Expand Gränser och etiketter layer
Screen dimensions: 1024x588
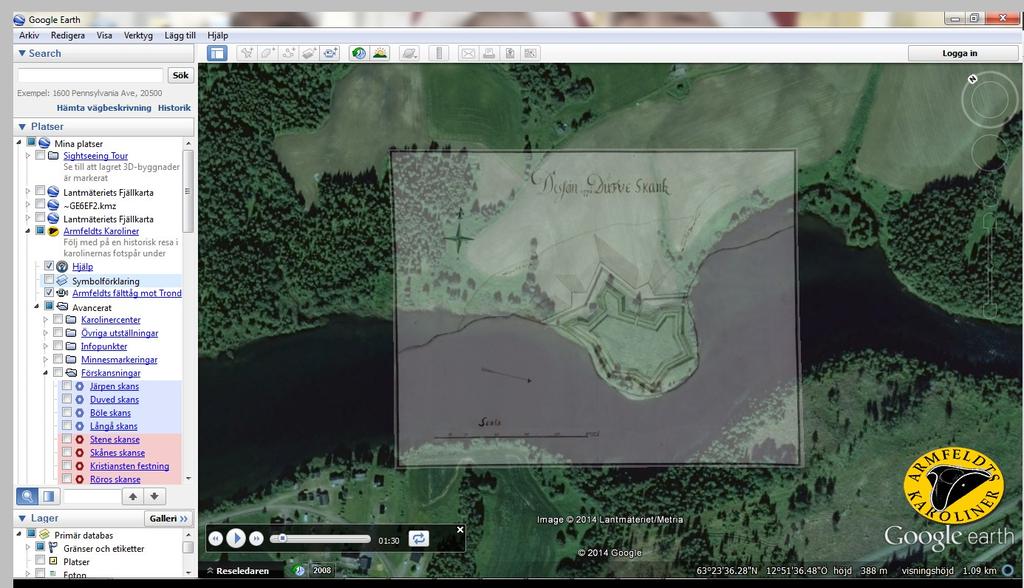point(28,548)
